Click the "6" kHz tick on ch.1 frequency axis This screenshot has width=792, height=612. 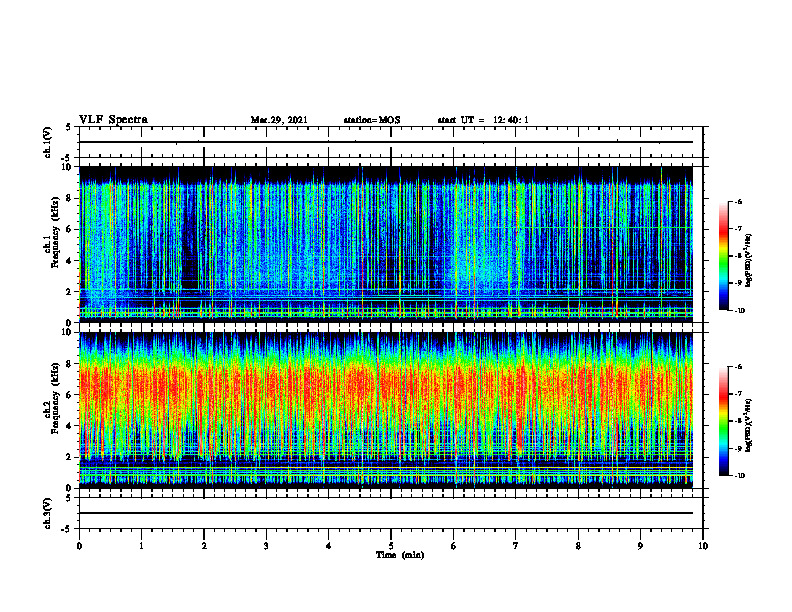tap(70, 229)
